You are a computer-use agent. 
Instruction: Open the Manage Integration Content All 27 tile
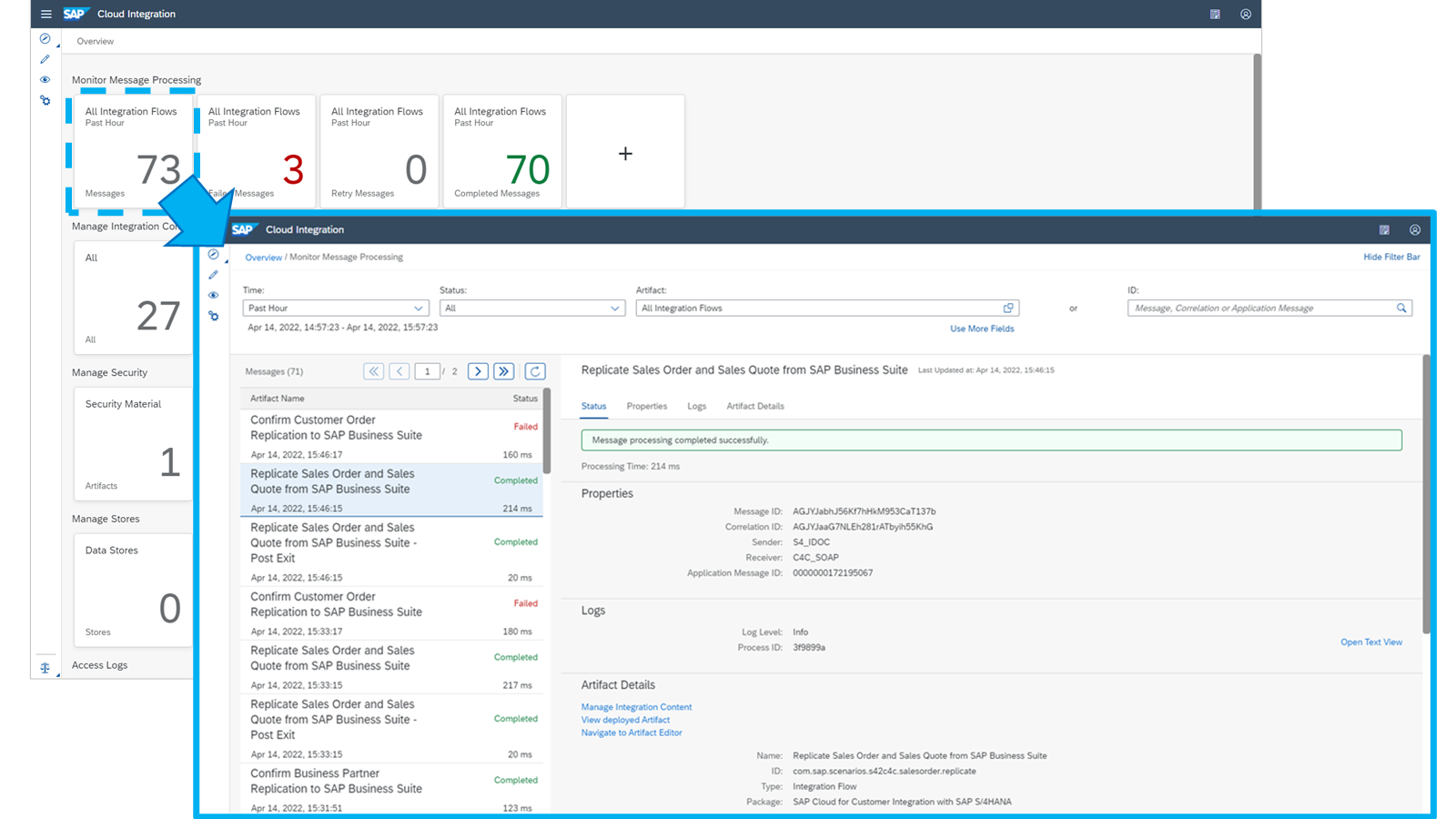(133, 298)
